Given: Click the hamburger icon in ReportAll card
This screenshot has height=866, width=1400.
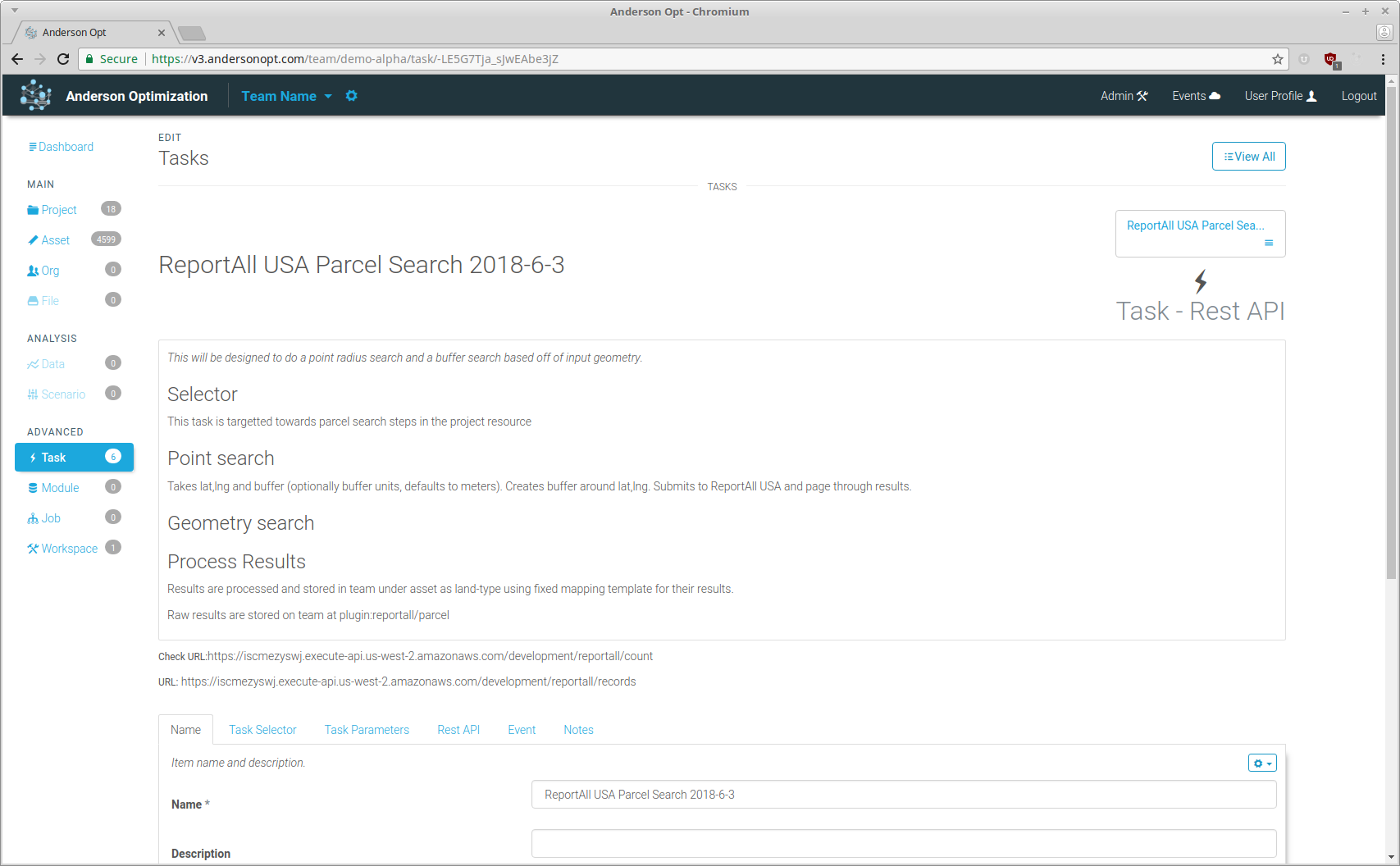Looking at the screenshot, I should (x=1269, y=243).
